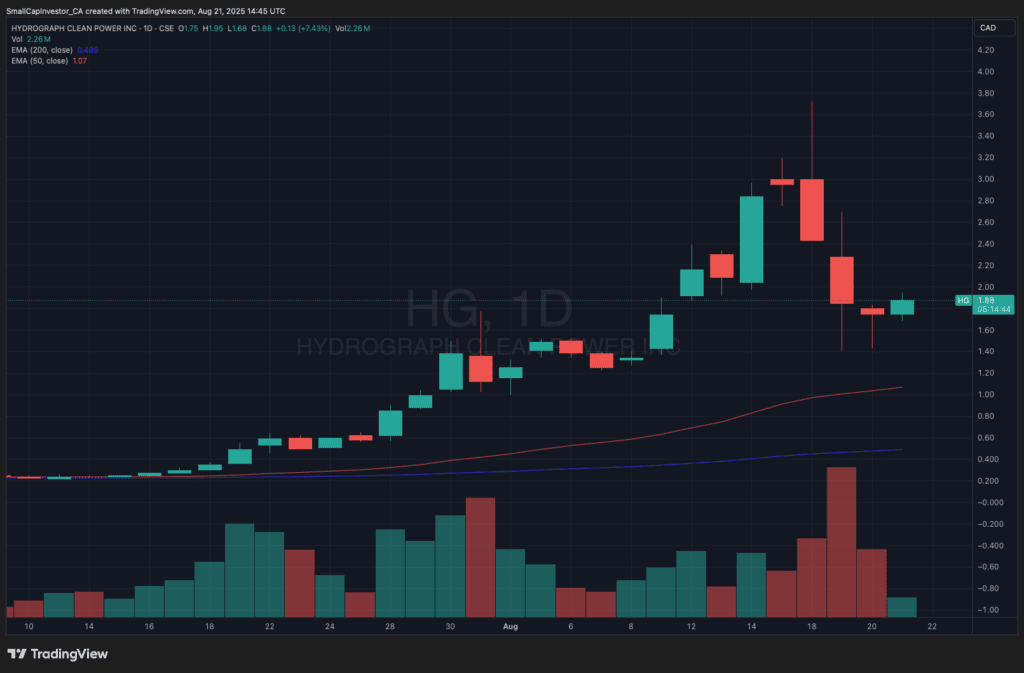The height and width of the screenshot is (673, 1024).
Task: Click the 20 label on date axis
Action: (872, 626)
